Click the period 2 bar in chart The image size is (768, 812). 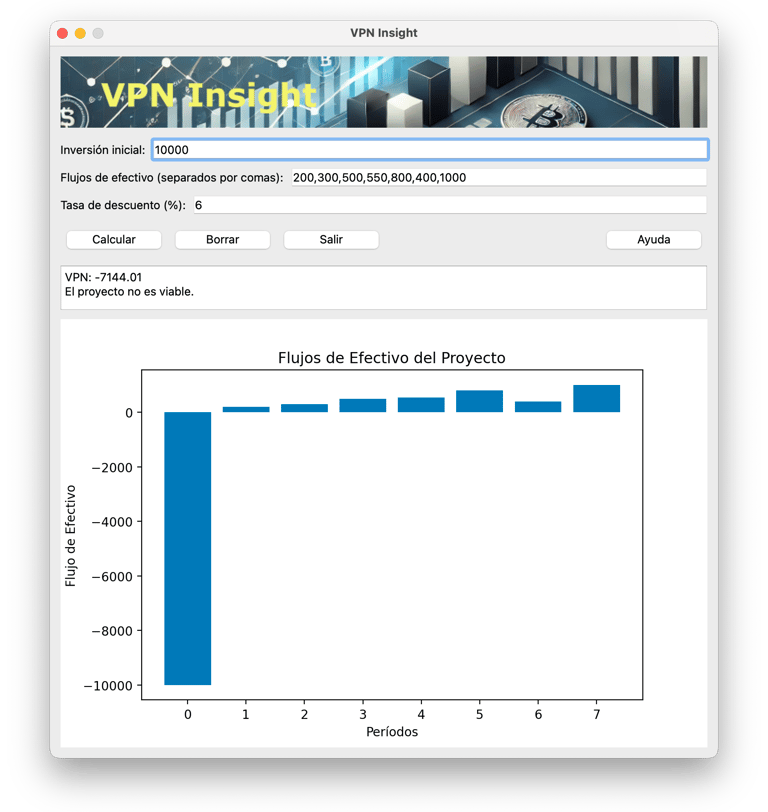pyautogui.click(x=305, y=408)
